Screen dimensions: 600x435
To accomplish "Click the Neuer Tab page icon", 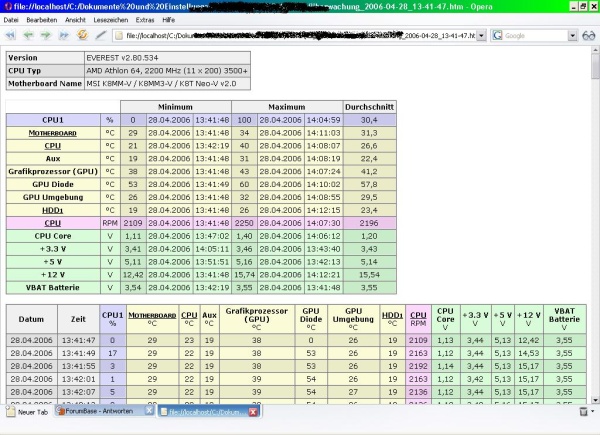I will click(11, 412).
